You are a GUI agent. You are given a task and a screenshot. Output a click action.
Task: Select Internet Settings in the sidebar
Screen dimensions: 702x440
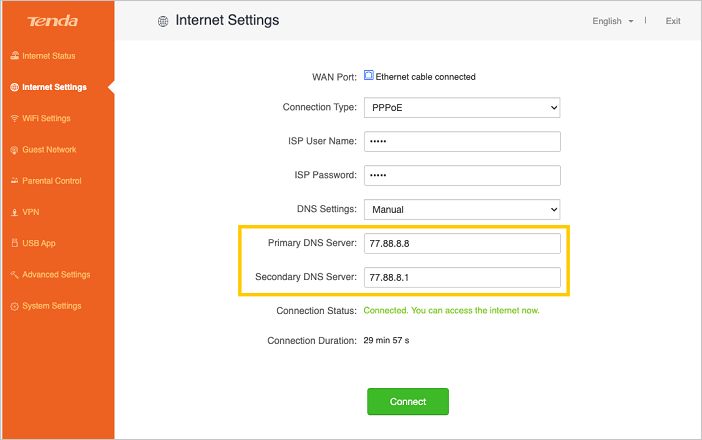point(54,87)
